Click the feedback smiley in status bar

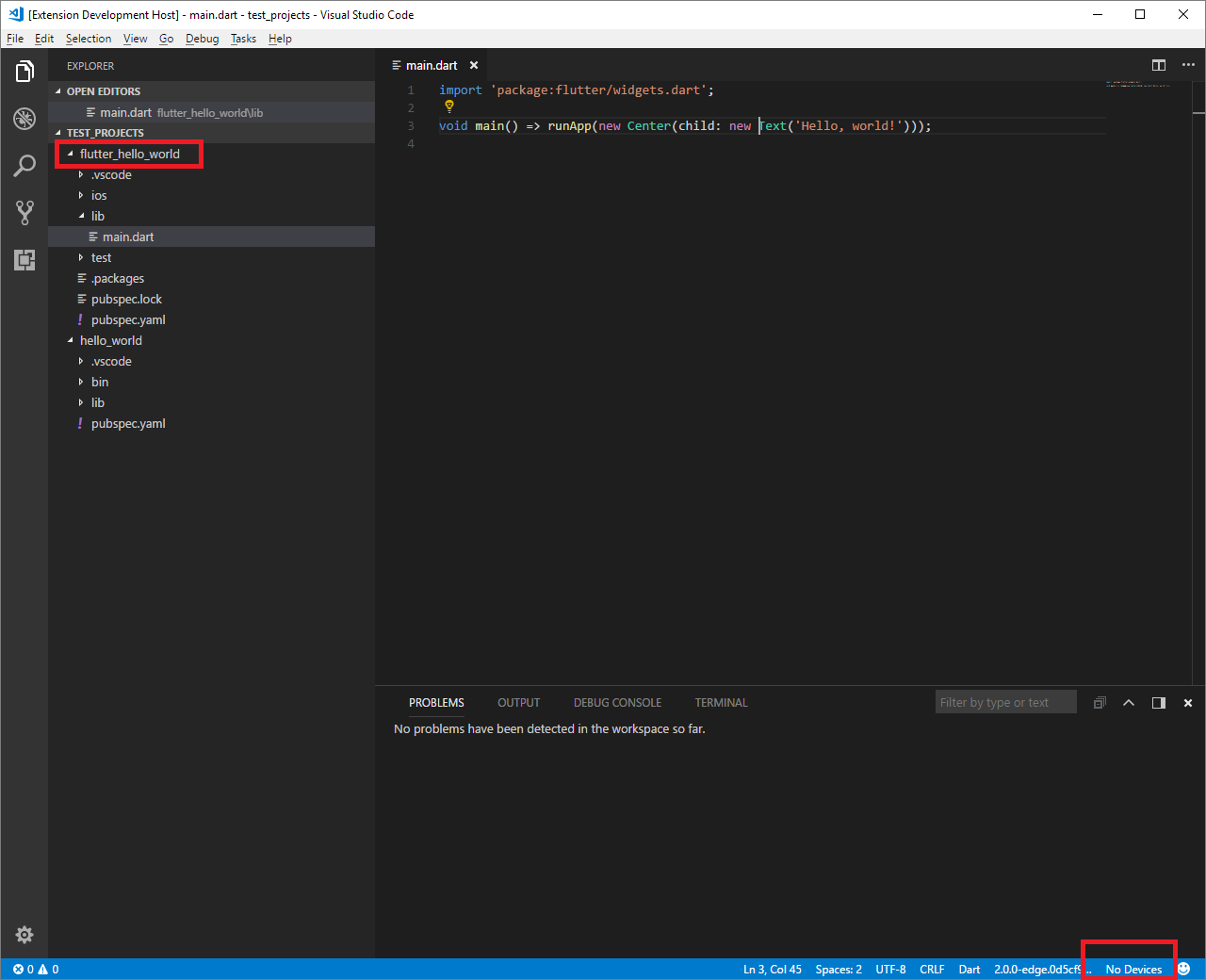1184,969
